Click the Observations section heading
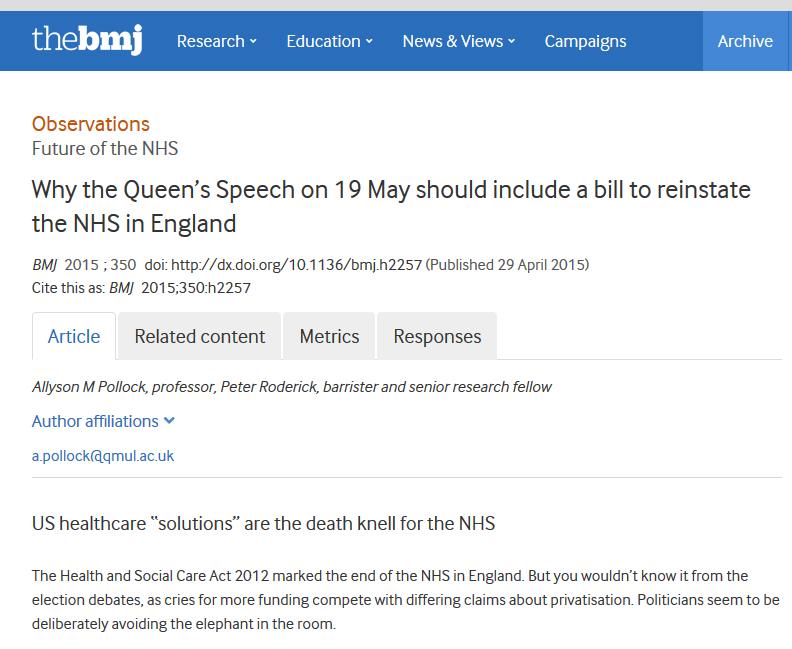The height and width of the screenshot is (649, 792). 91,124
